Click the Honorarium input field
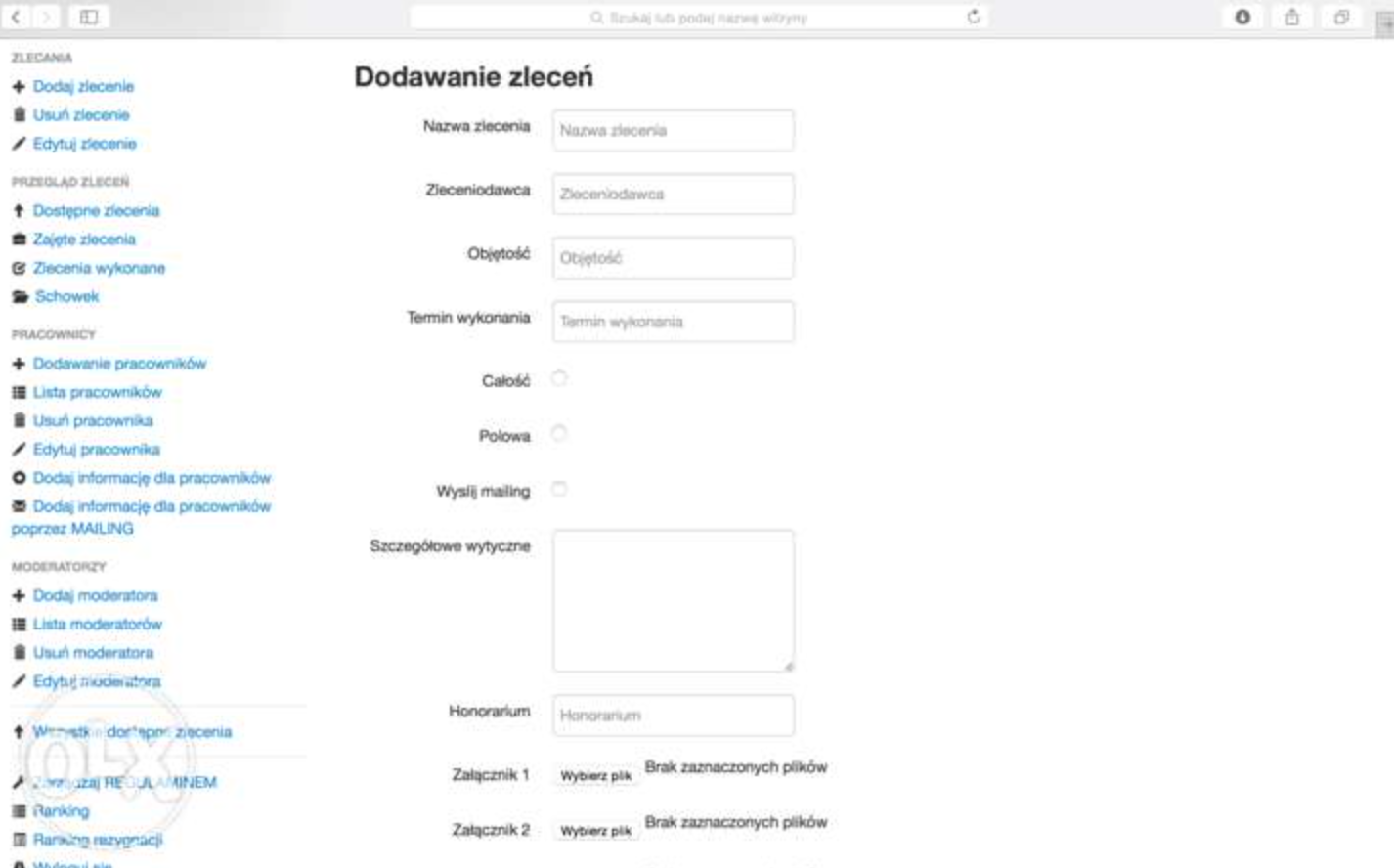This screenshot has height=868, width=1394. (673, 716)
